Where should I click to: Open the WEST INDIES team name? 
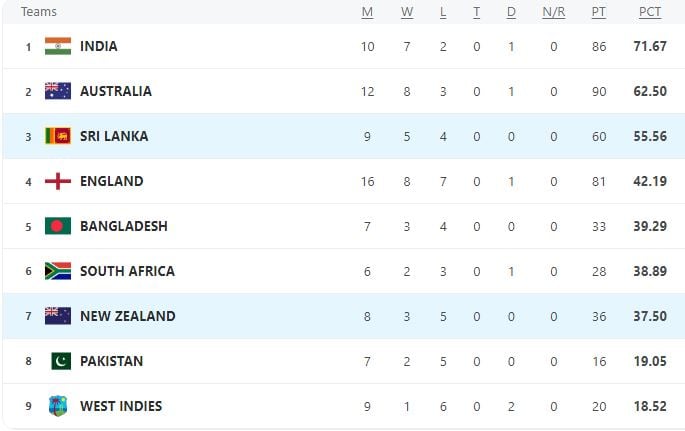point(121,406)
